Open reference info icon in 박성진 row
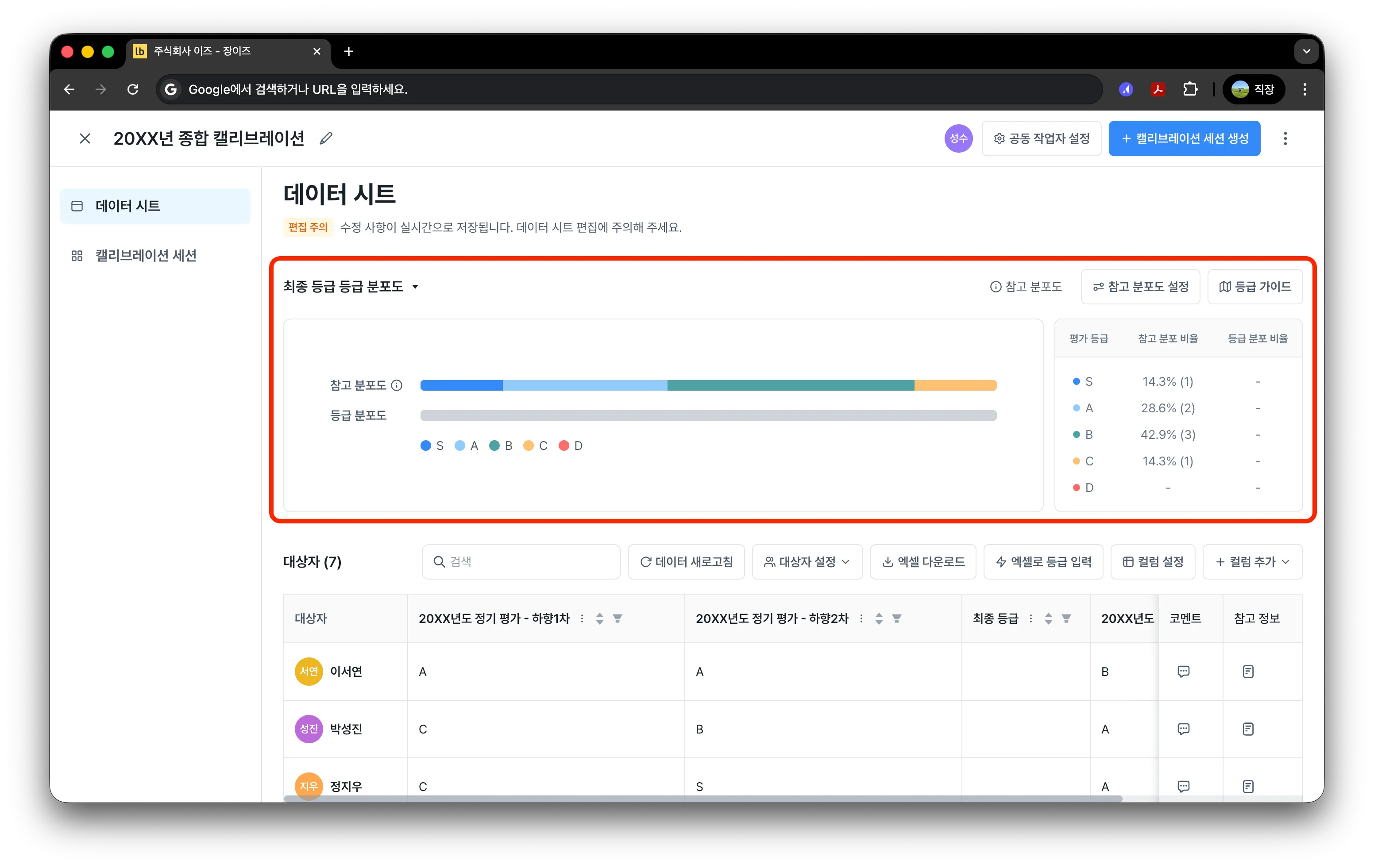Screen dimensions: 1374x868 [x=1248, y=729]
